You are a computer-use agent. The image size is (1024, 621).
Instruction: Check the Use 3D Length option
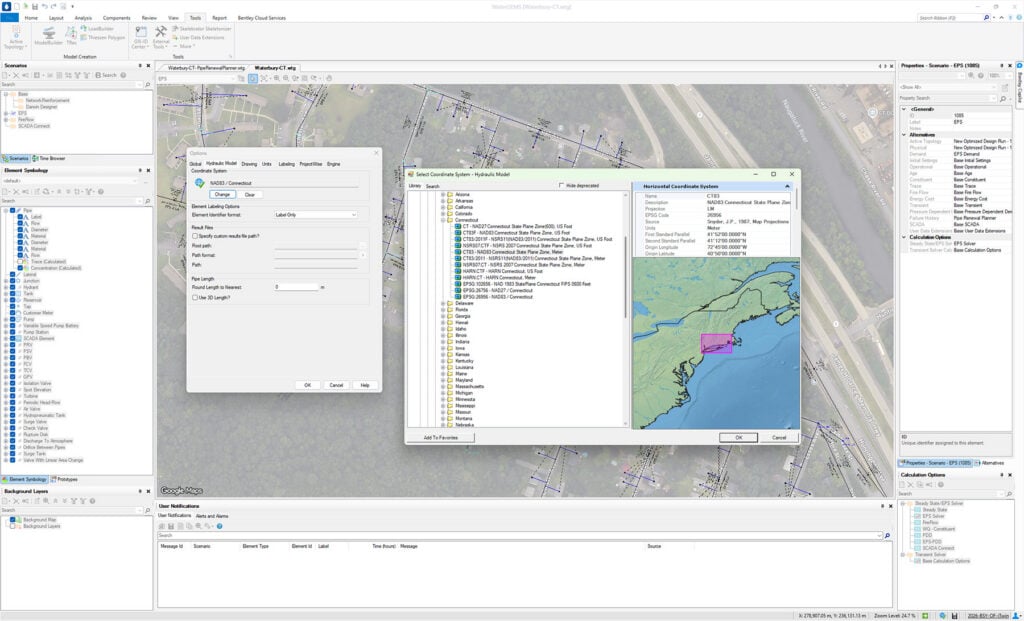click(x=195, y=297)
